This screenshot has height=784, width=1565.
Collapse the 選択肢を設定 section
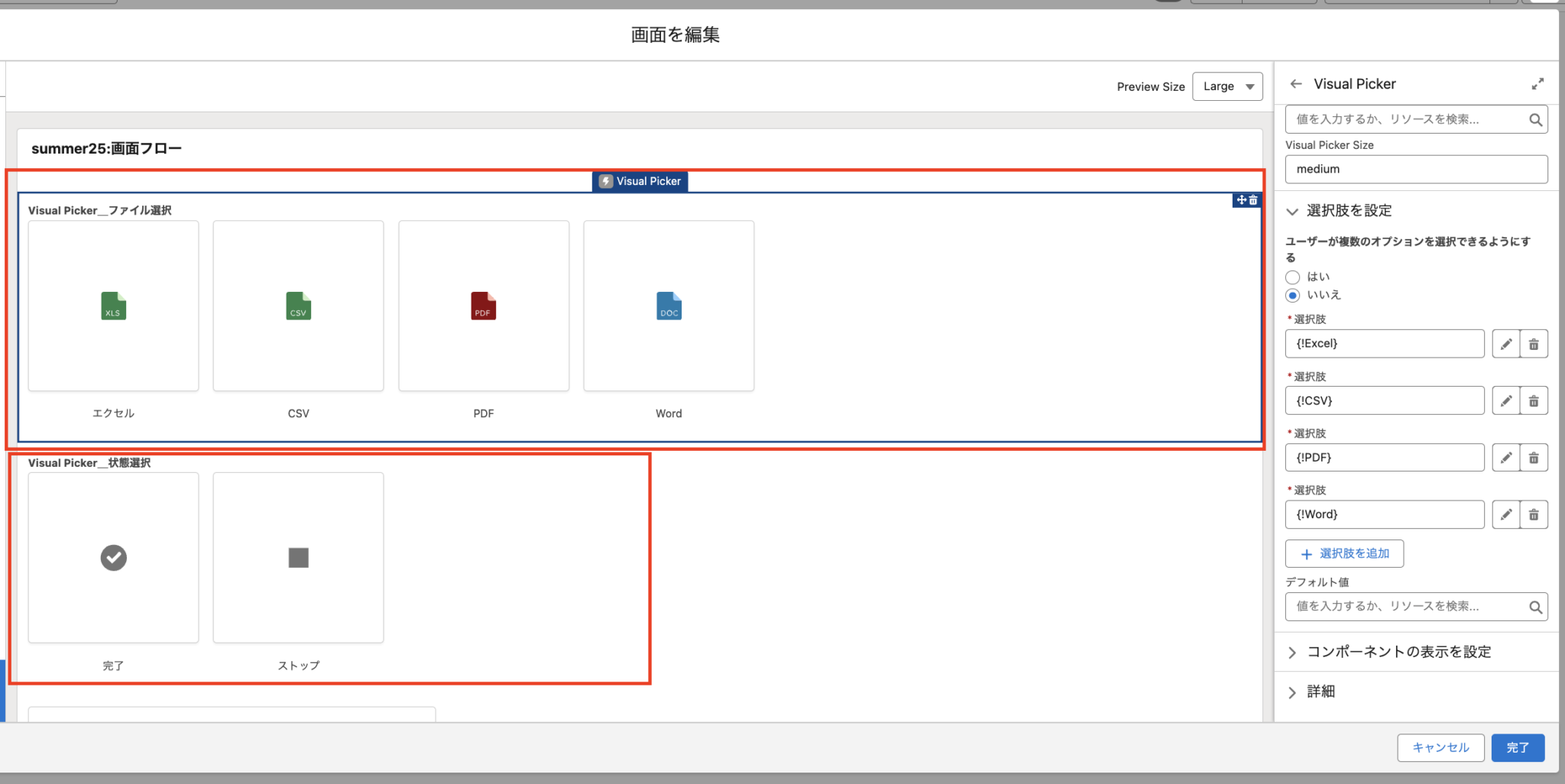click(1292, 211)
